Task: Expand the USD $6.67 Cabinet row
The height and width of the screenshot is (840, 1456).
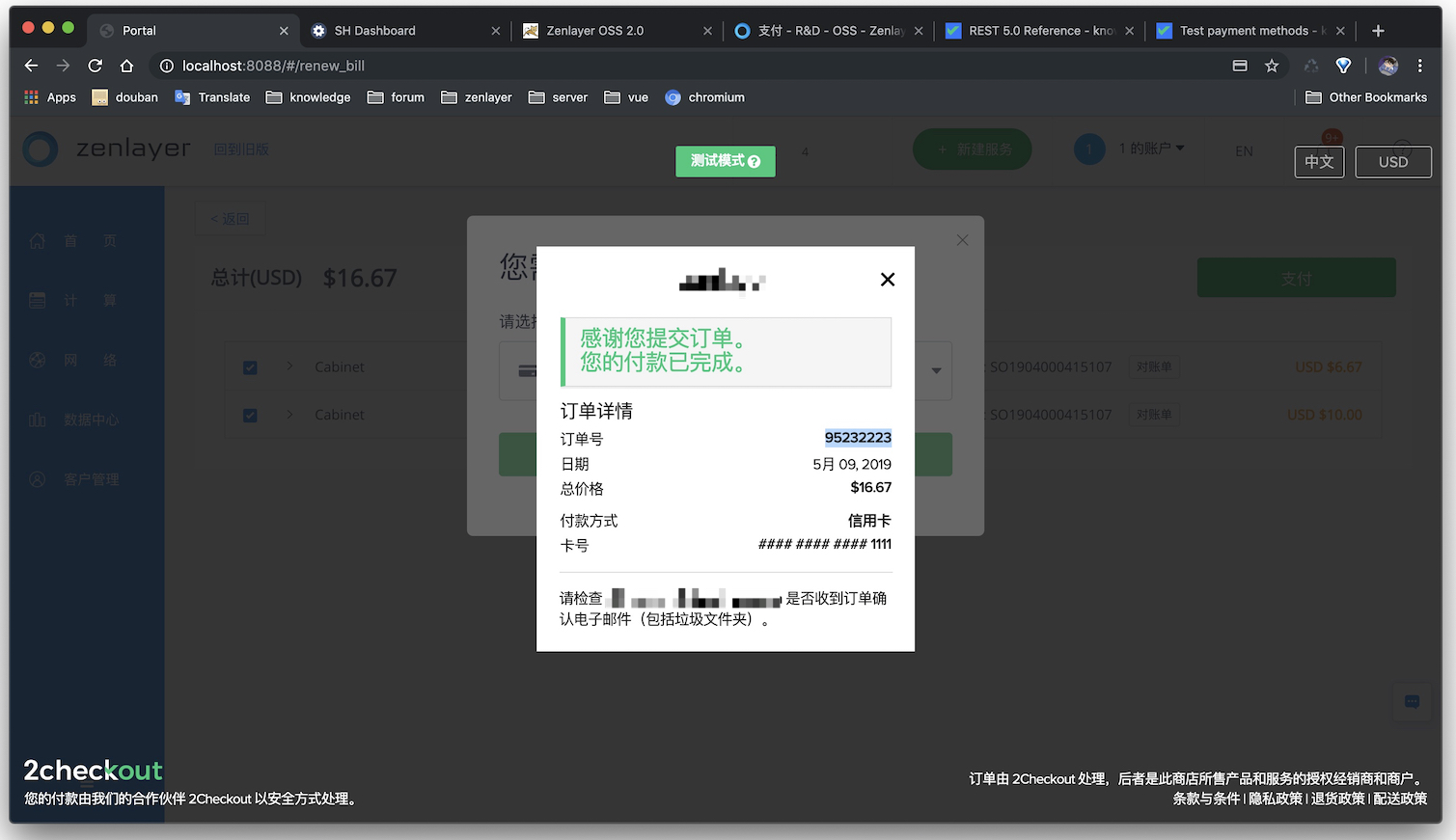Action: click(288, 366)
